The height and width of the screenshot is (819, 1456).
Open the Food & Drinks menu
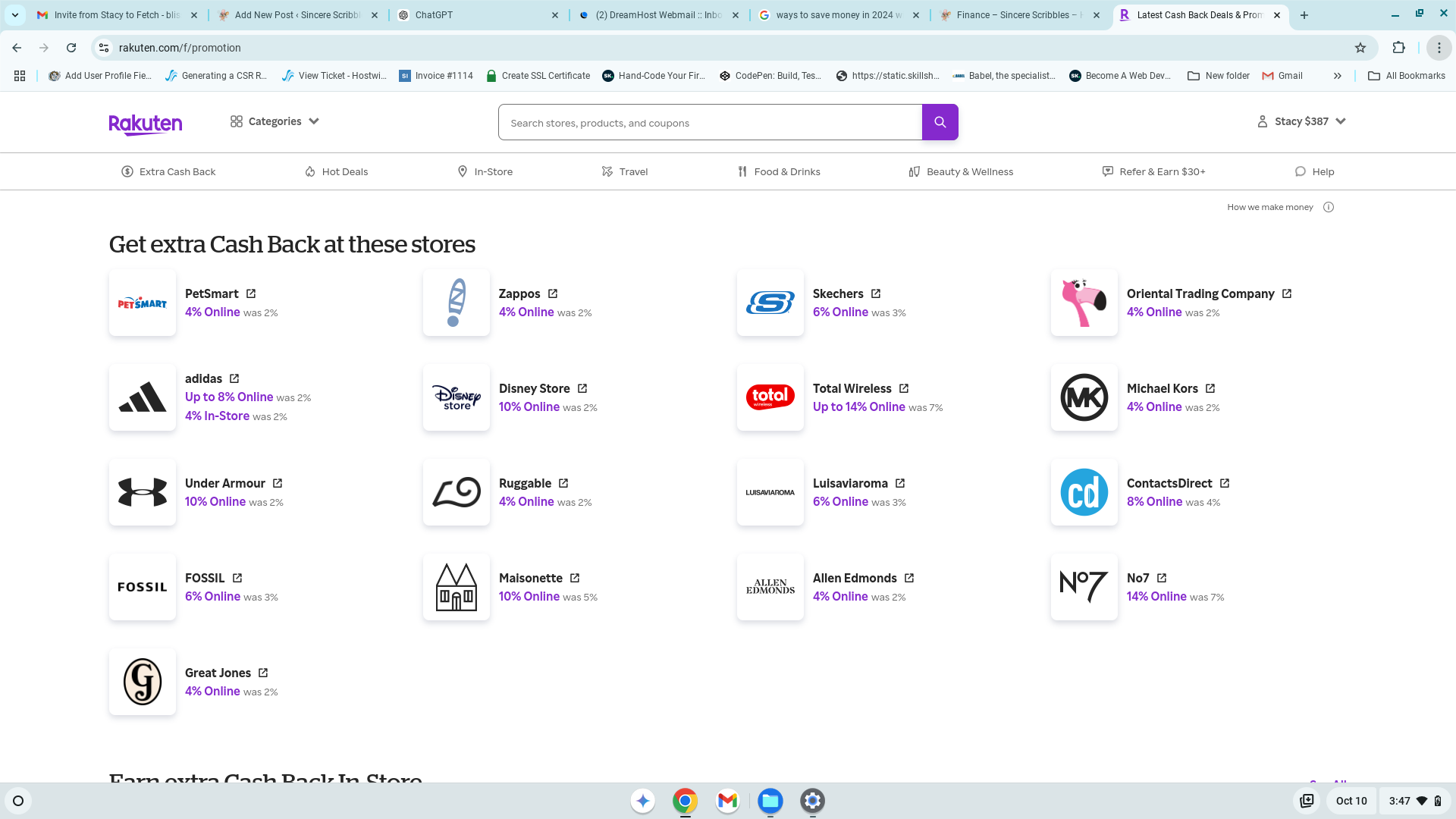(x=779, y=172)
